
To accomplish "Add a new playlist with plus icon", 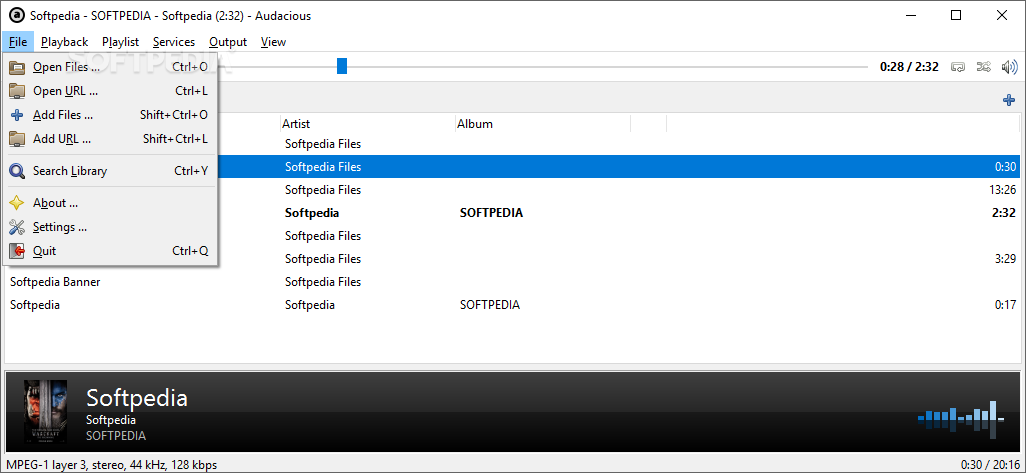I will point(1009,100).
